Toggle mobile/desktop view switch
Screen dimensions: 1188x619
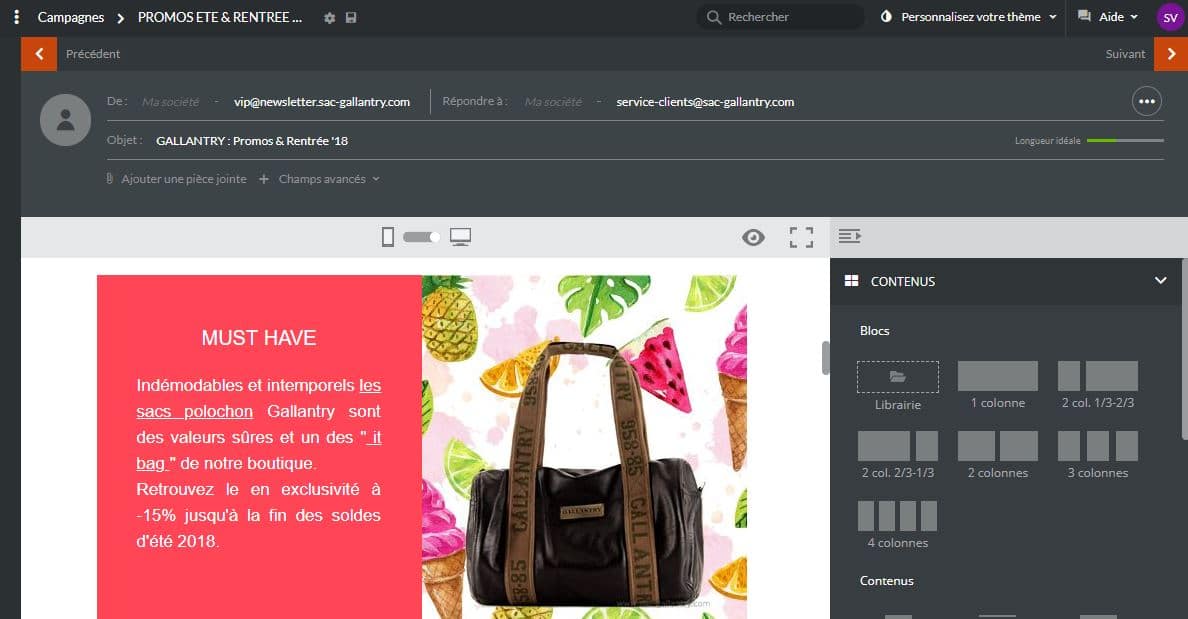pos(421,237)
